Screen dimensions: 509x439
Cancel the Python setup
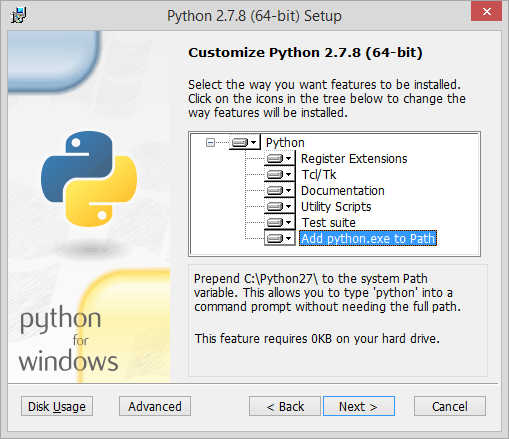pos(450,406)
